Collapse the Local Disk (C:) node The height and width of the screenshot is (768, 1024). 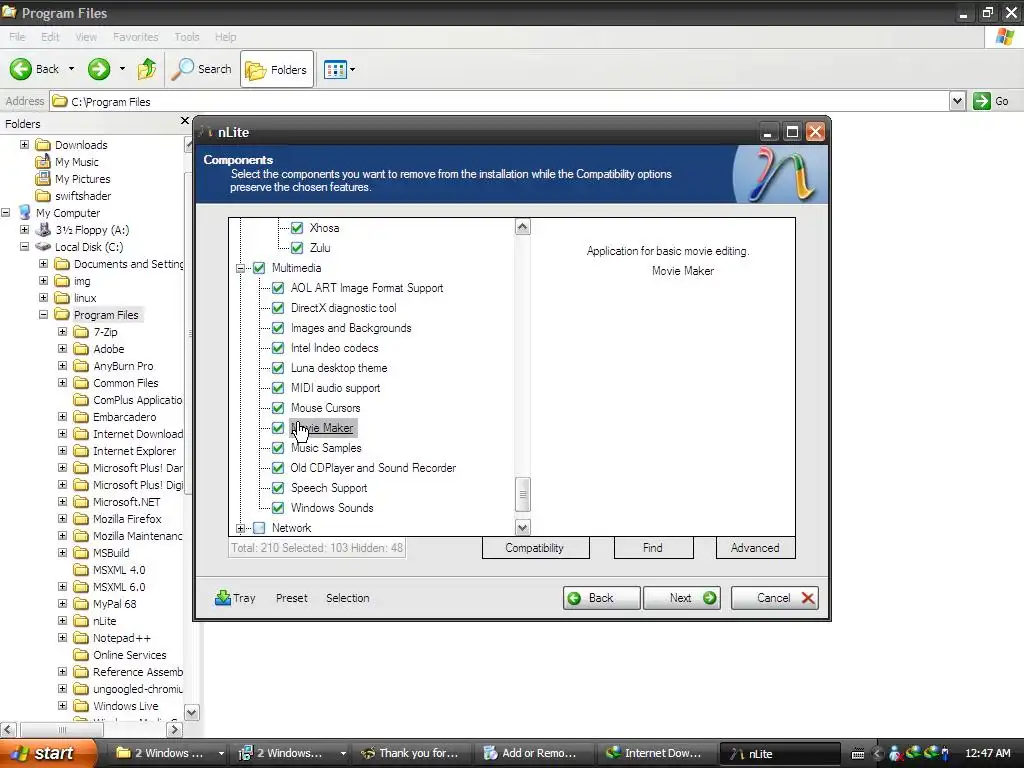24,246
